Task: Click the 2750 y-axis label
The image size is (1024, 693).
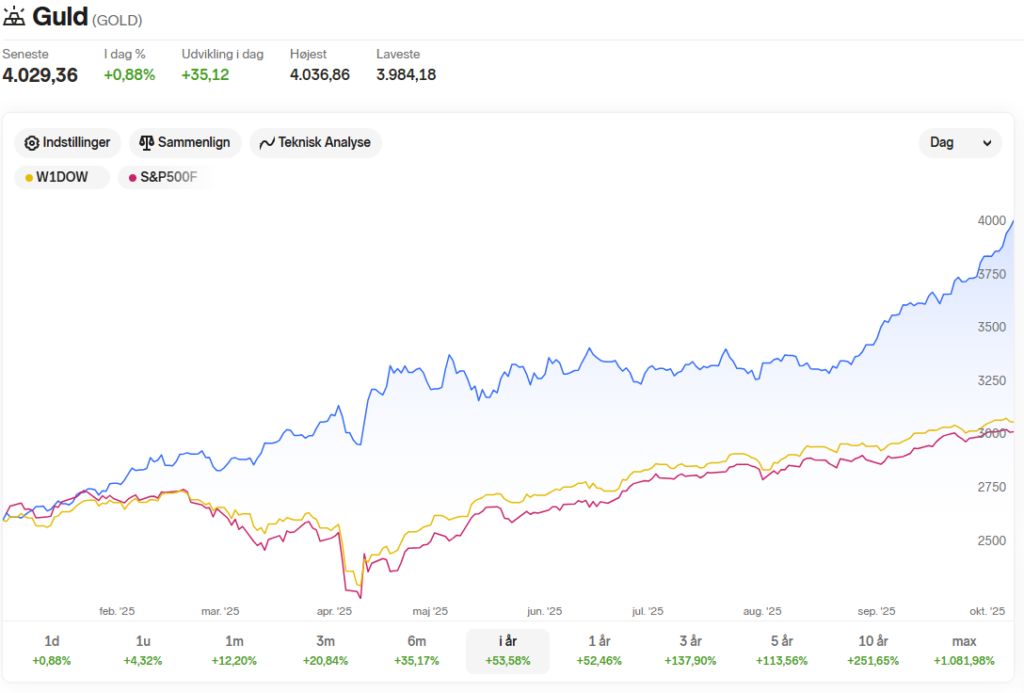Action: (991, 487)
